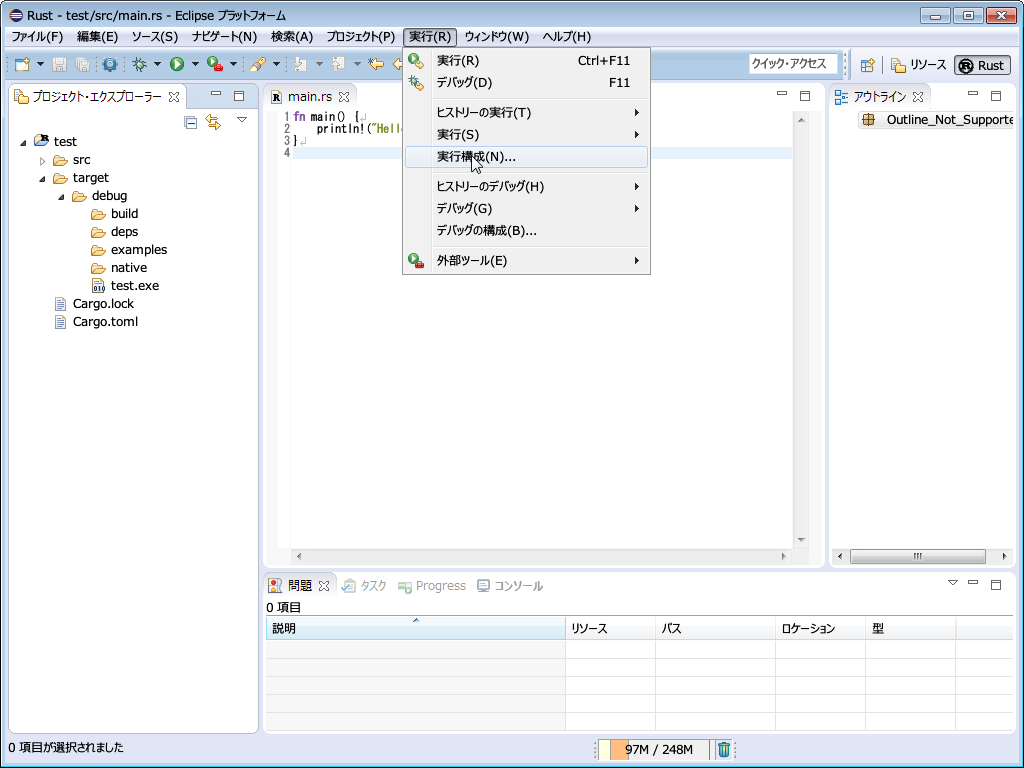
Task: Select デバッグの構成(B)... menu entry
Action: (x=526, y=231)
